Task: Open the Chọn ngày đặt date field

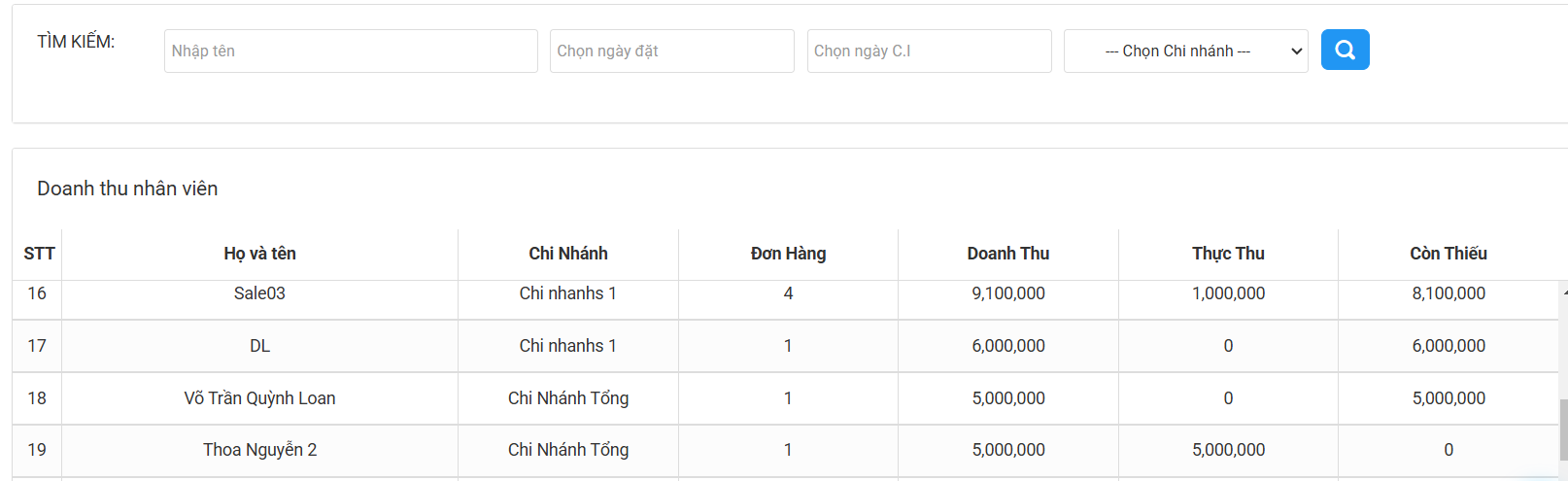Action: coord(672,51)
